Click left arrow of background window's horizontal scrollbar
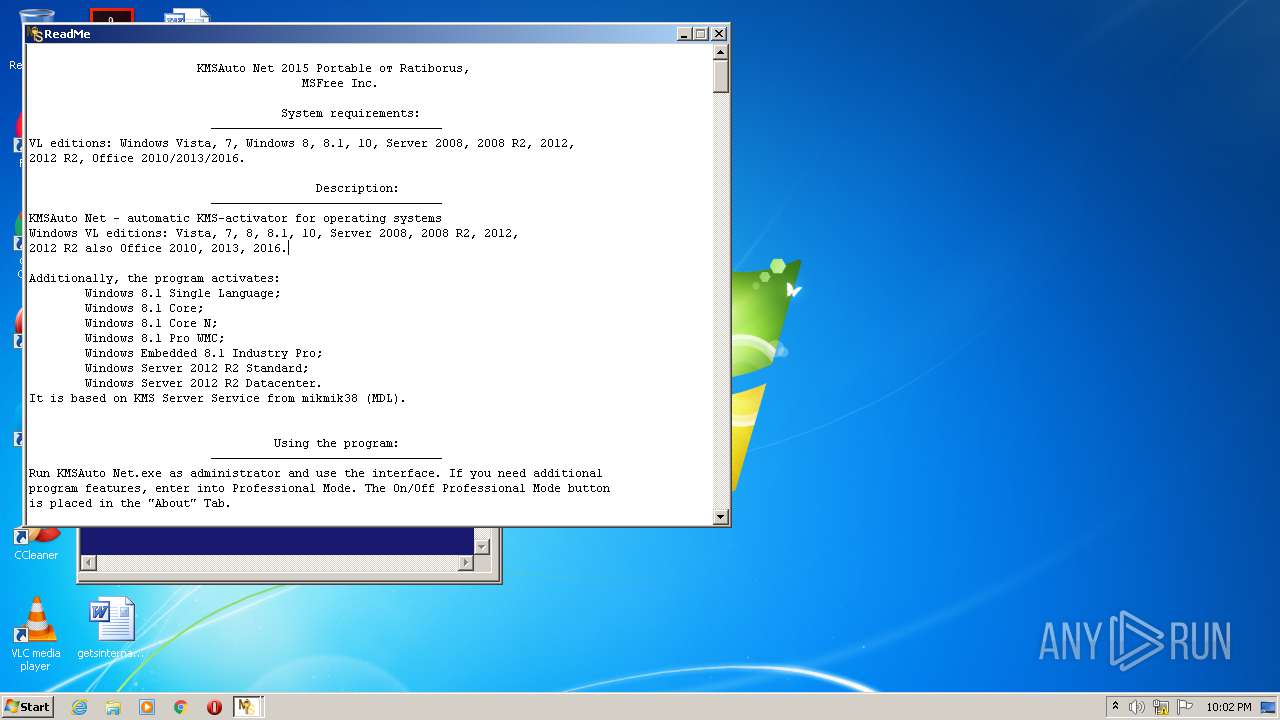This screenshot has height=720, width=1280. [x=88, y=563]
